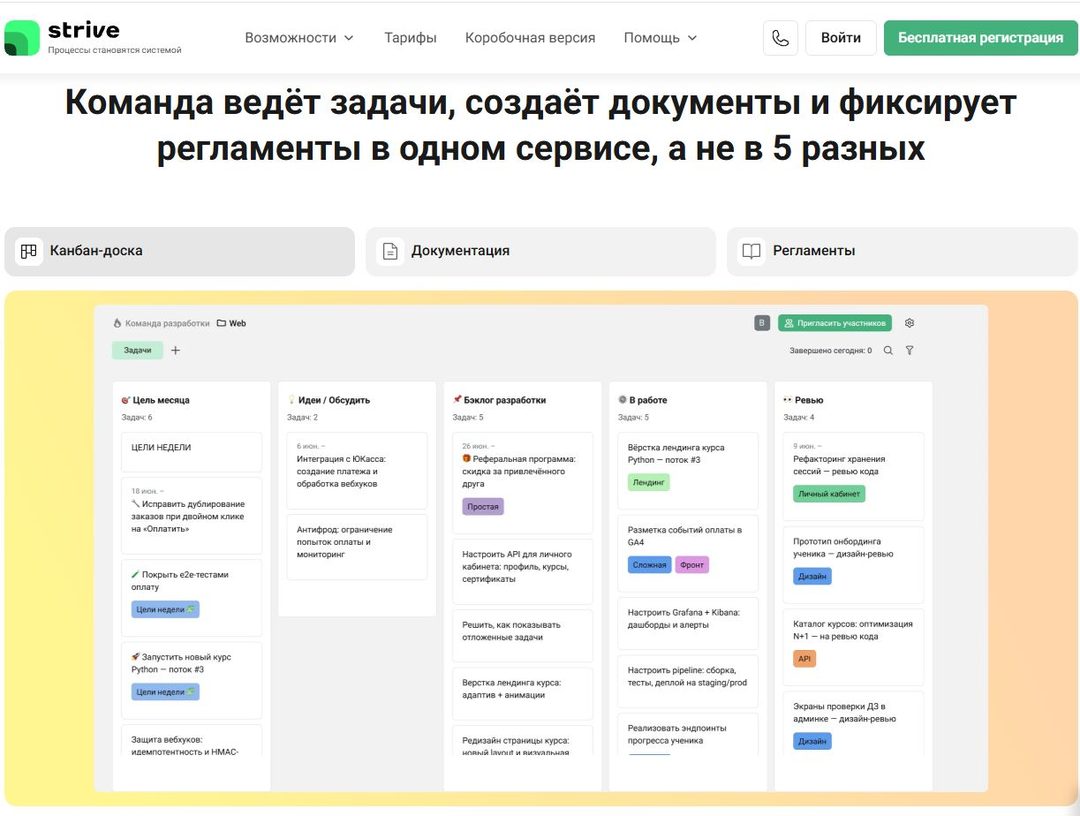Click the green Лендинг tag

(x=649, y=483)
